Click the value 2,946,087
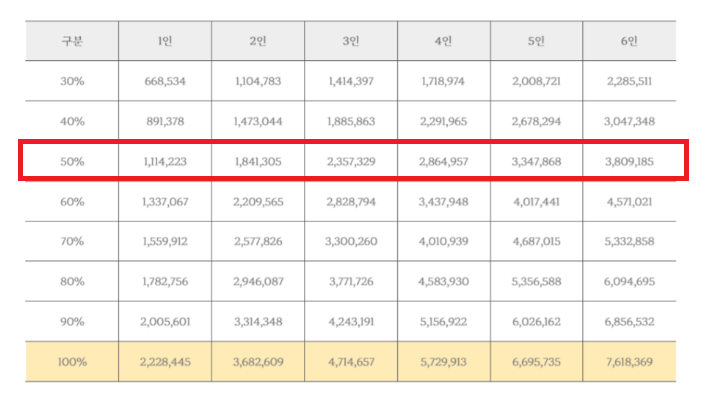 click(x=258, y=282)
